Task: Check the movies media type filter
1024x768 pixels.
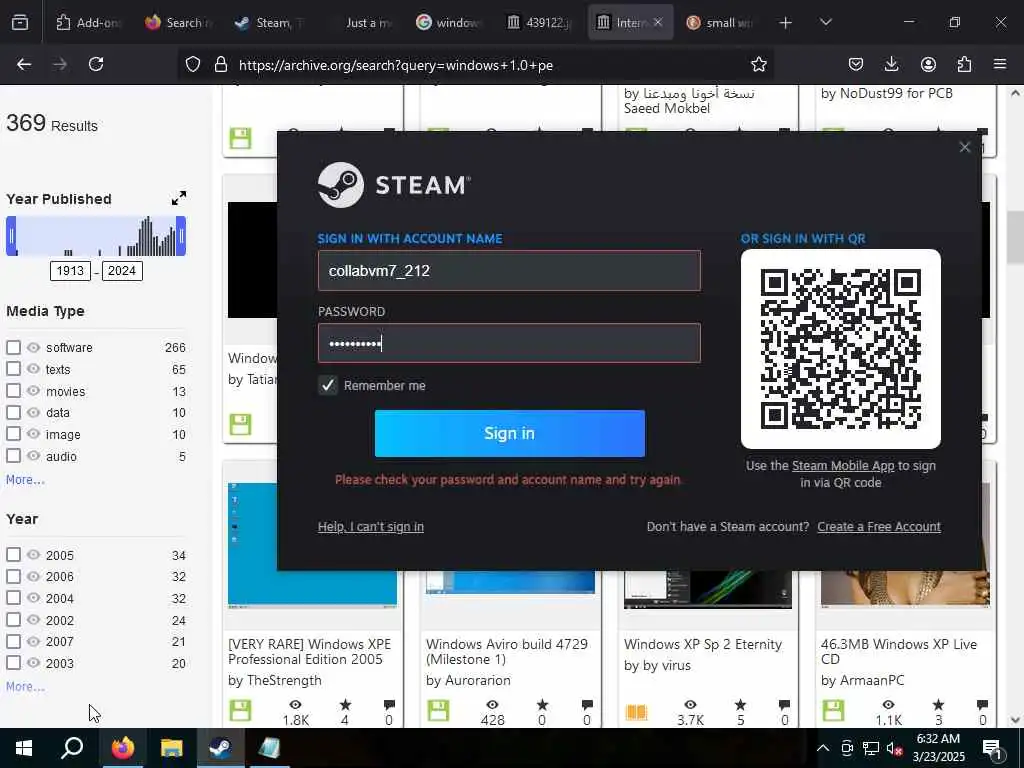Action: pyautogui.click(x=13, y=391)
